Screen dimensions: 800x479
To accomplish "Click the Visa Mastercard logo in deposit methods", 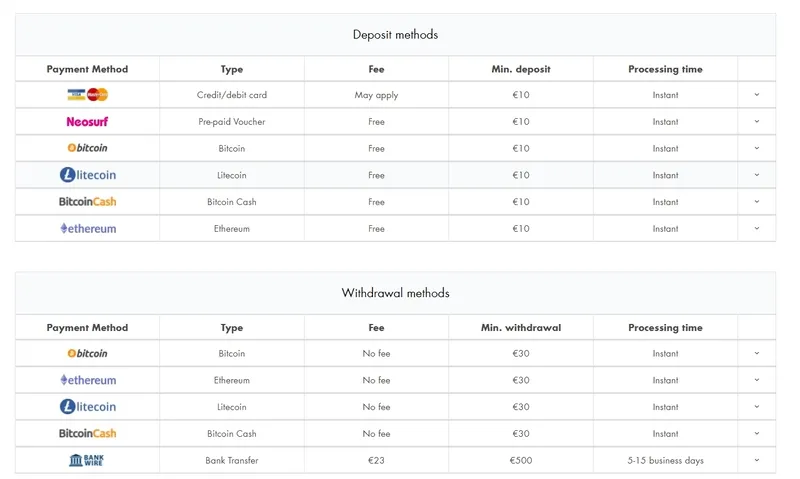I will (x=87, y=95).
